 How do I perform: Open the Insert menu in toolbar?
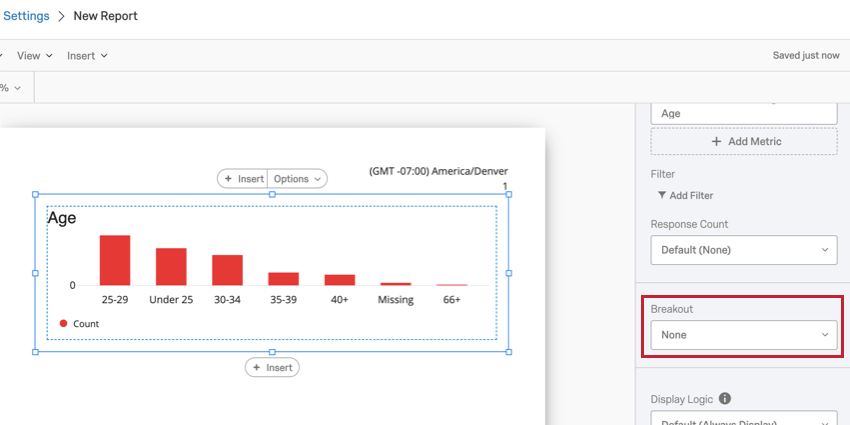tap(87, 56)
